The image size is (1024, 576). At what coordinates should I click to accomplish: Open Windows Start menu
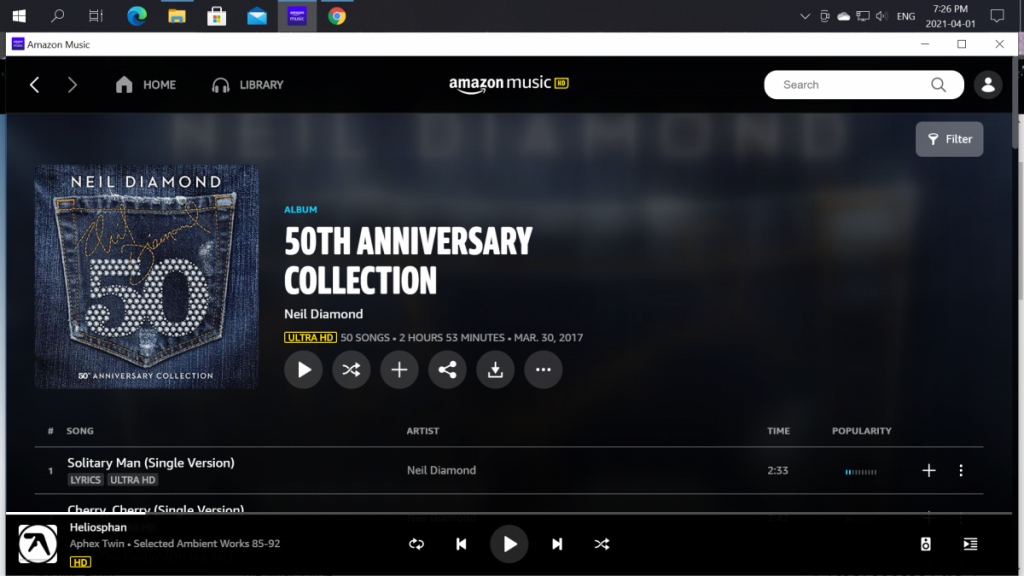pyautogui.click(x=19, y=16)
